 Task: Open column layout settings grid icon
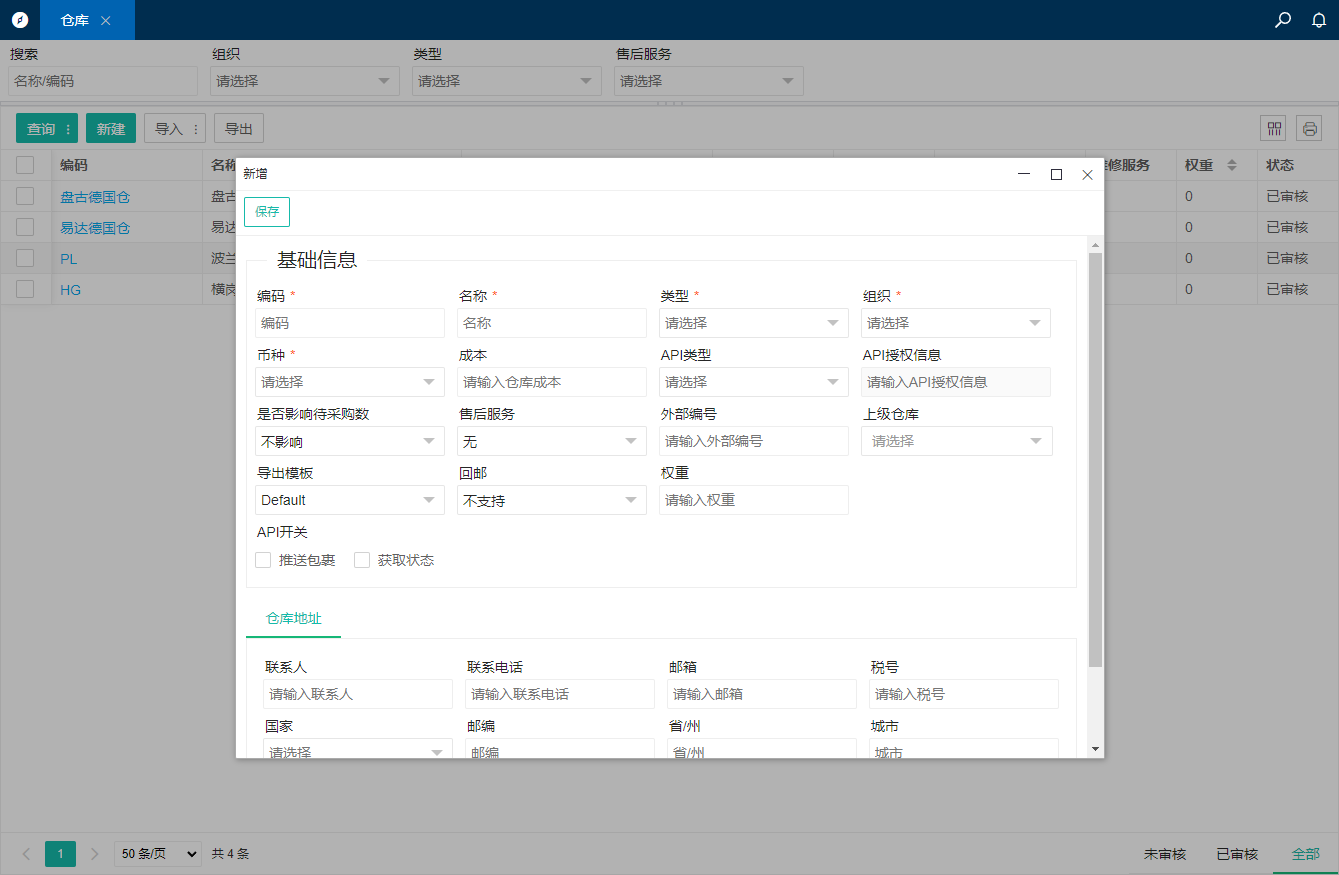(1274, 128)
